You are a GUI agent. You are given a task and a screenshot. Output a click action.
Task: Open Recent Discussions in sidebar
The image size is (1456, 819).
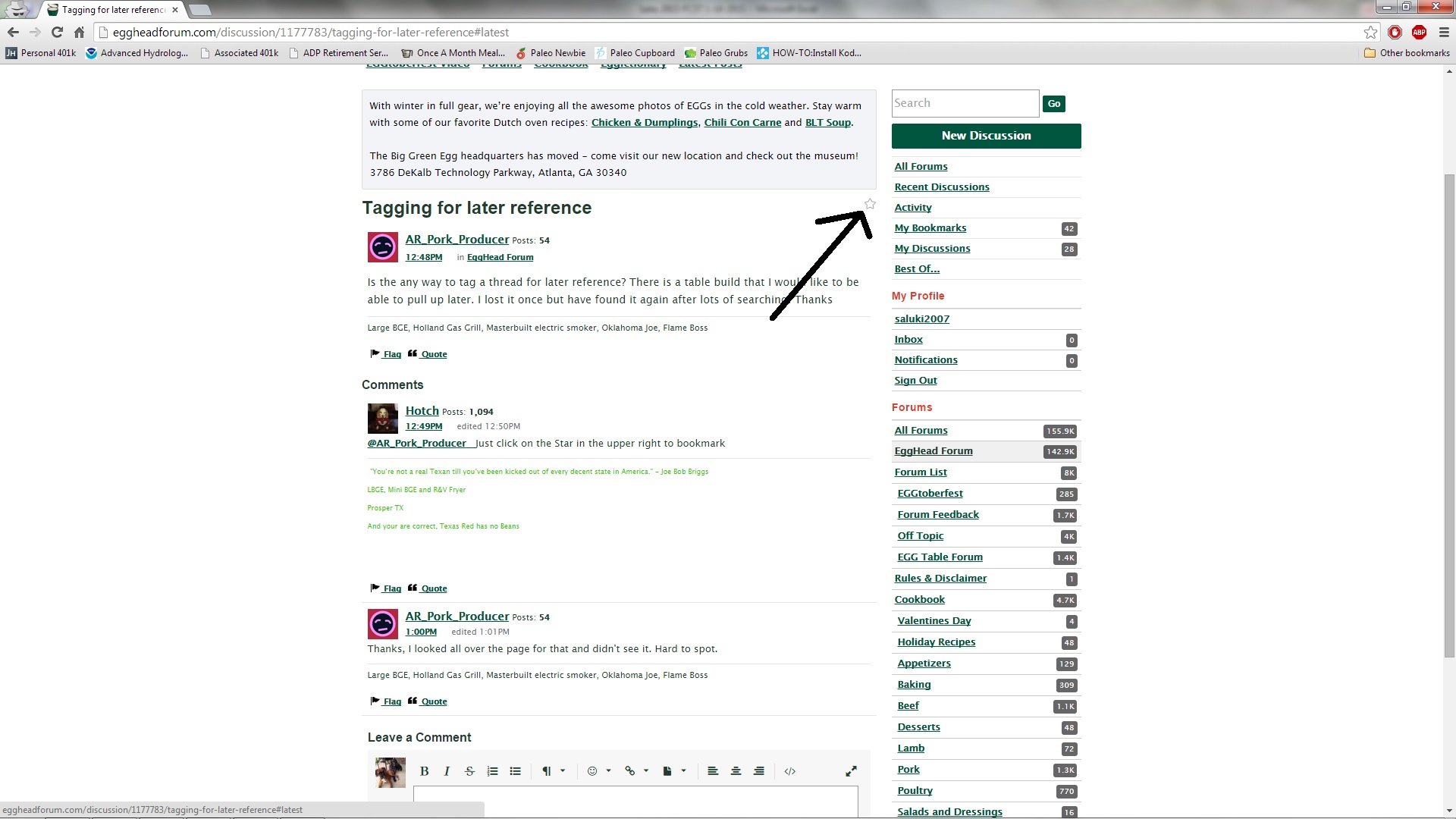[x=941, y=187]
